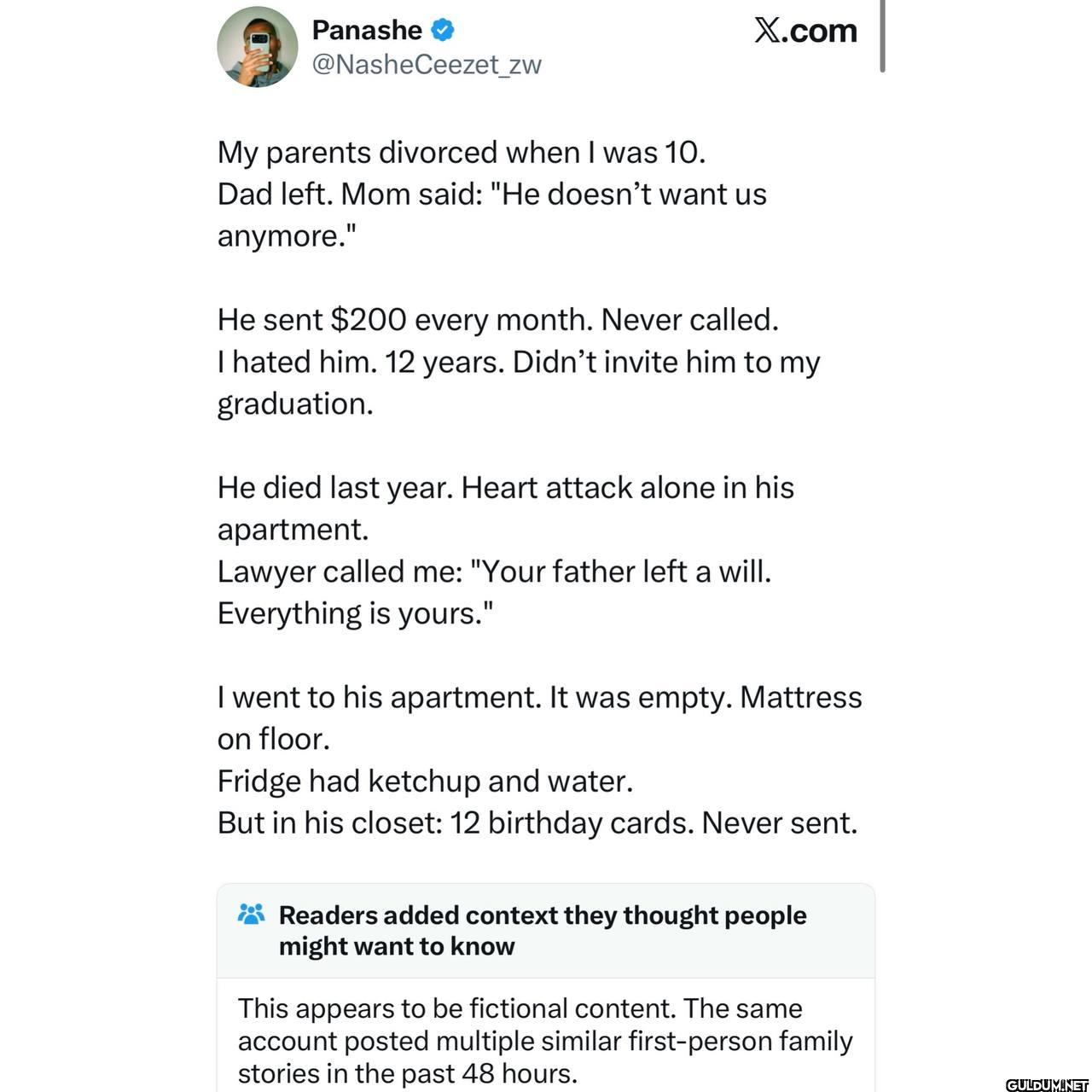Click the blue verified badge
The image size is (1092, 1092).
(441, 31)
